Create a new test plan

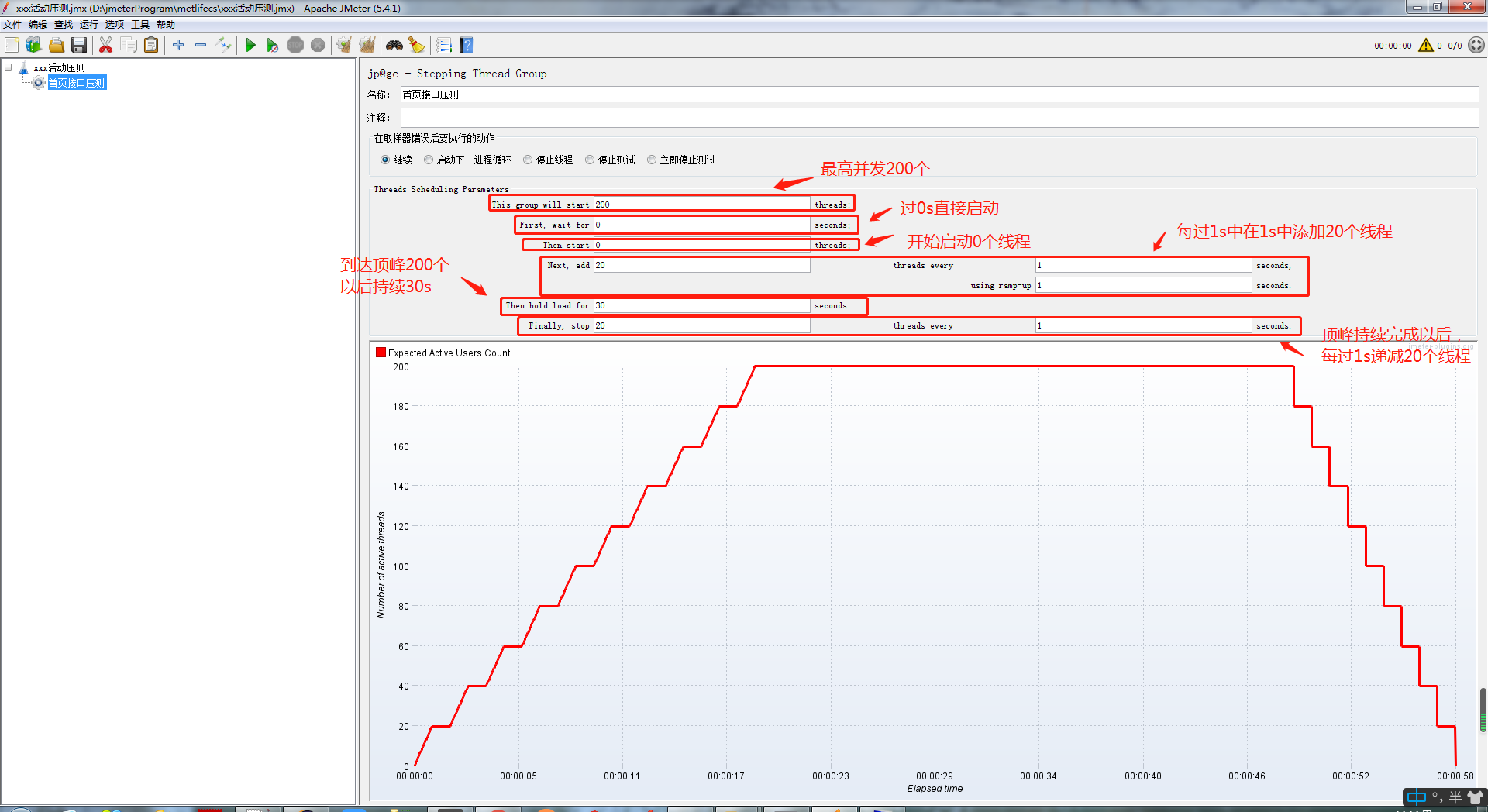pos(12,45)
